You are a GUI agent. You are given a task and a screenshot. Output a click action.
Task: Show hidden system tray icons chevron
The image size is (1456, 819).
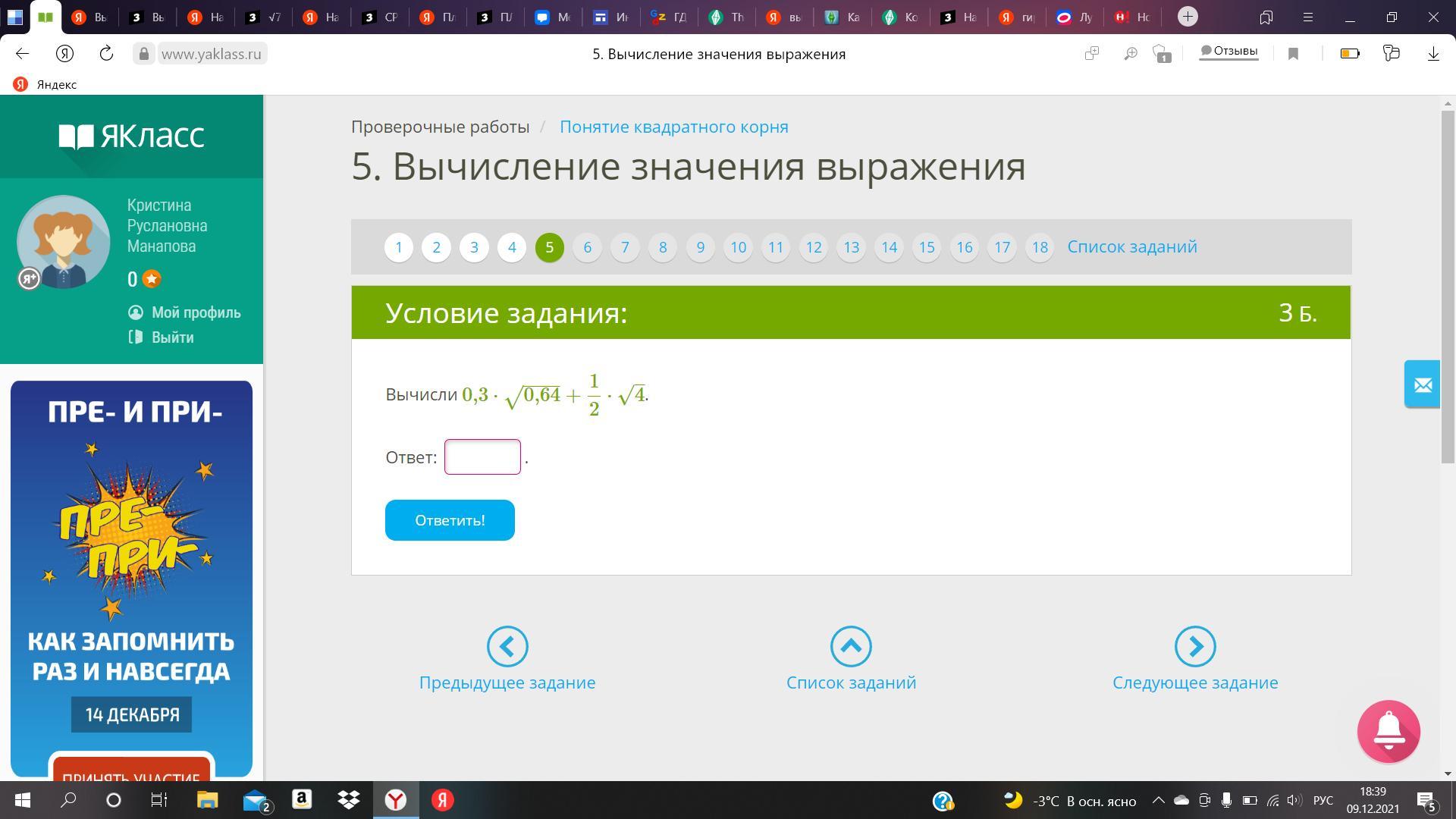click(x=1158, y=800)
